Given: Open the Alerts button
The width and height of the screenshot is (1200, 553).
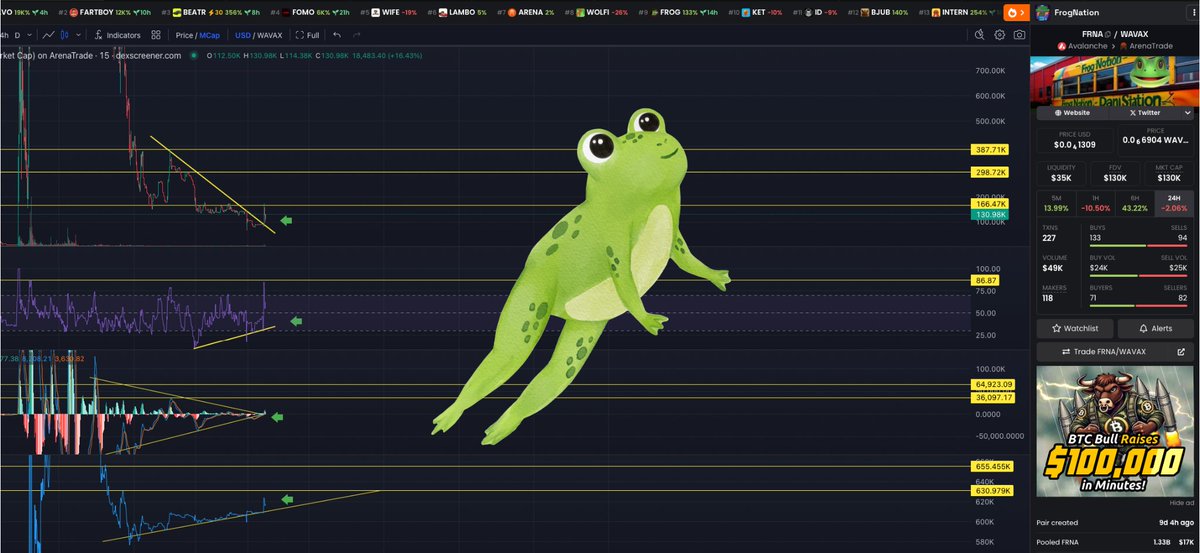Looking at the screenshot, I should coord(1157,328).
